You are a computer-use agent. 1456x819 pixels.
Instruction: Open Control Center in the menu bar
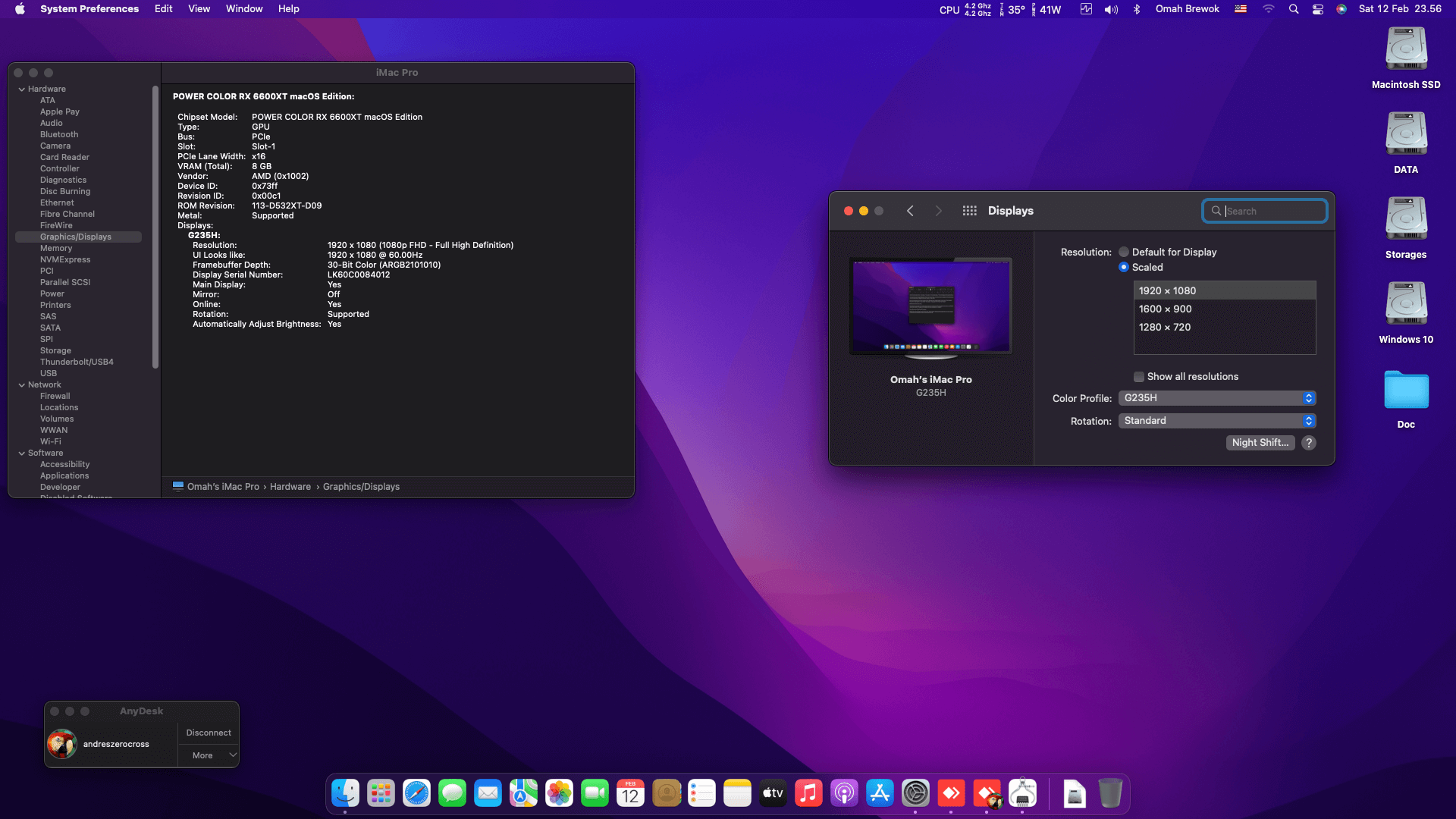(x=1318, y=9)
